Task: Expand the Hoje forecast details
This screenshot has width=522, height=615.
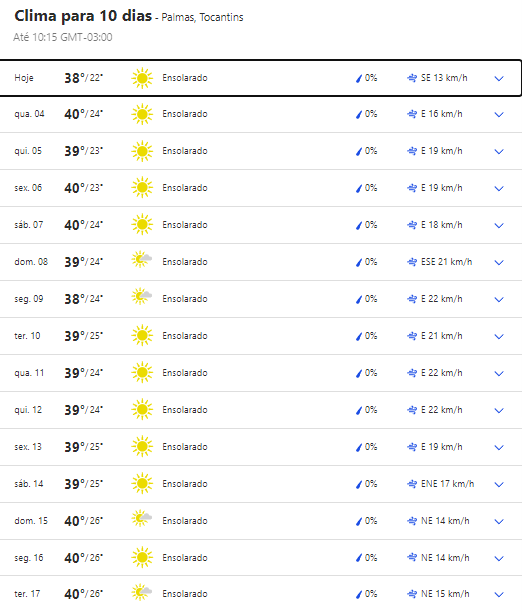Action: 499,78
